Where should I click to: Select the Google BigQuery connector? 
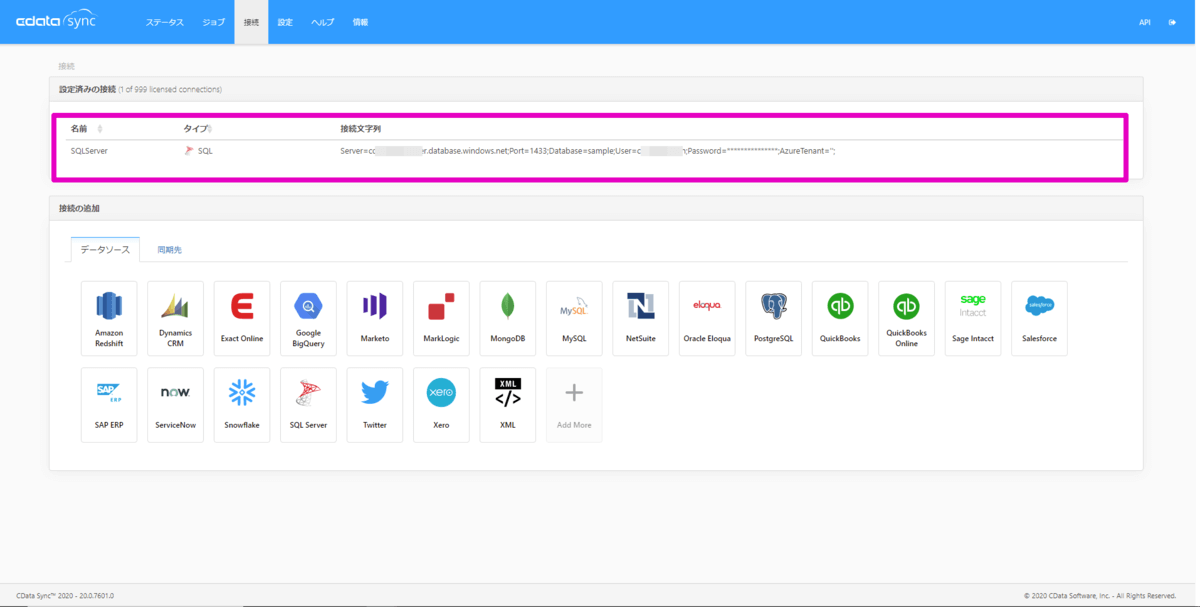[x=308, y=318]
